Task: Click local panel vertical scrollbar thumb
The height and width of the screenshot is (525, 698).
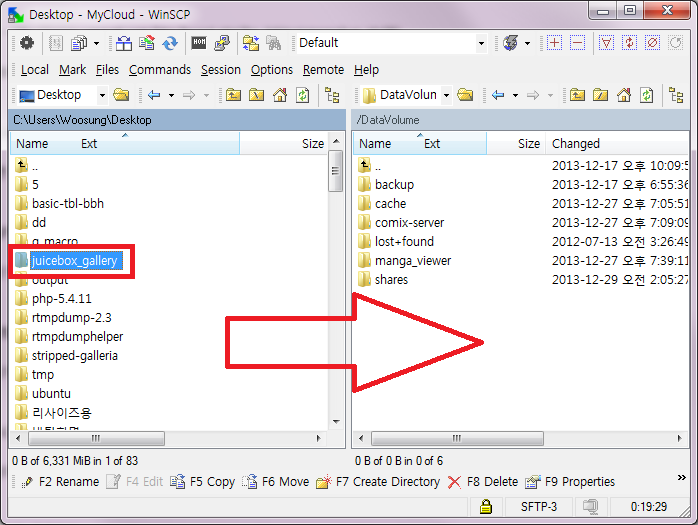Action: 336,171
